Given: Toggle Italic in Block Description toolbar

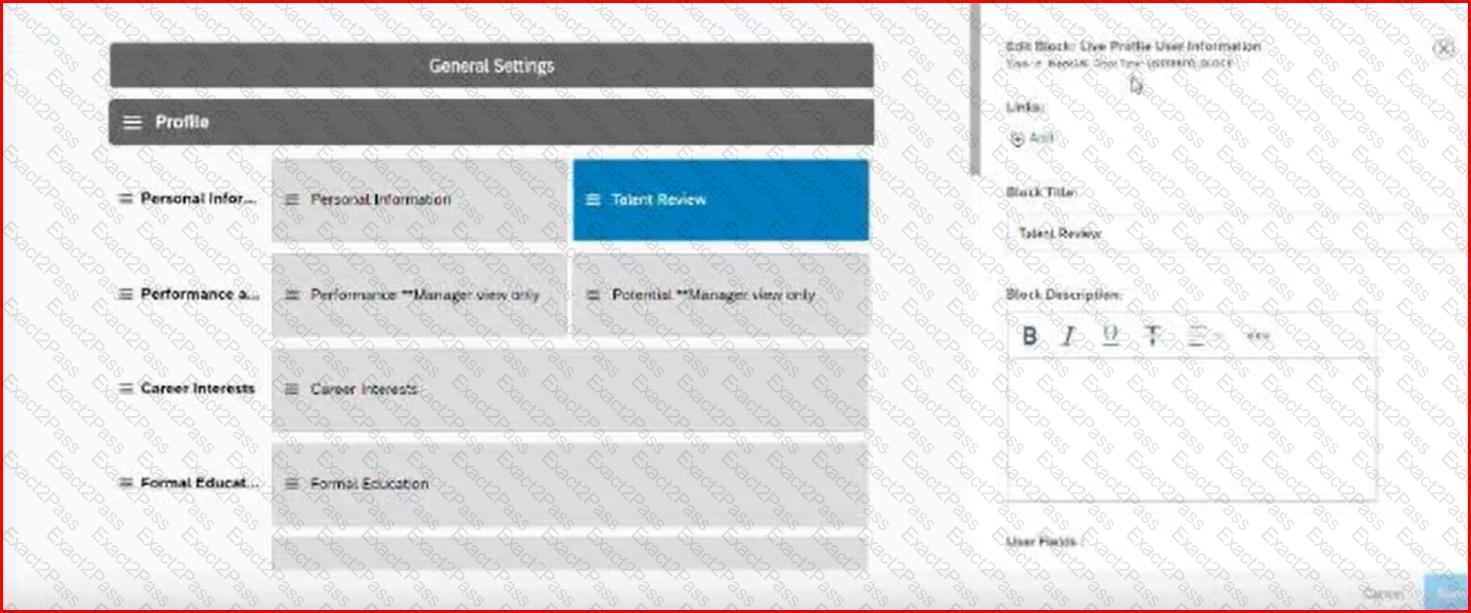Looking at the screenshot, I should tap(1068, 337).
